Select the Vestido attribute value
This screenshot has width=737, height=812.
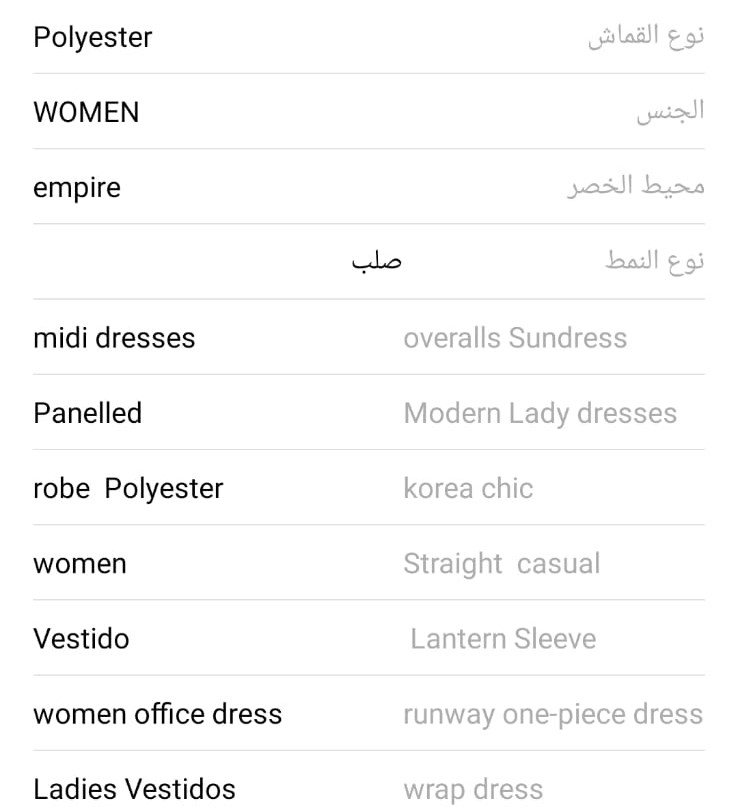tap(81, 639)
